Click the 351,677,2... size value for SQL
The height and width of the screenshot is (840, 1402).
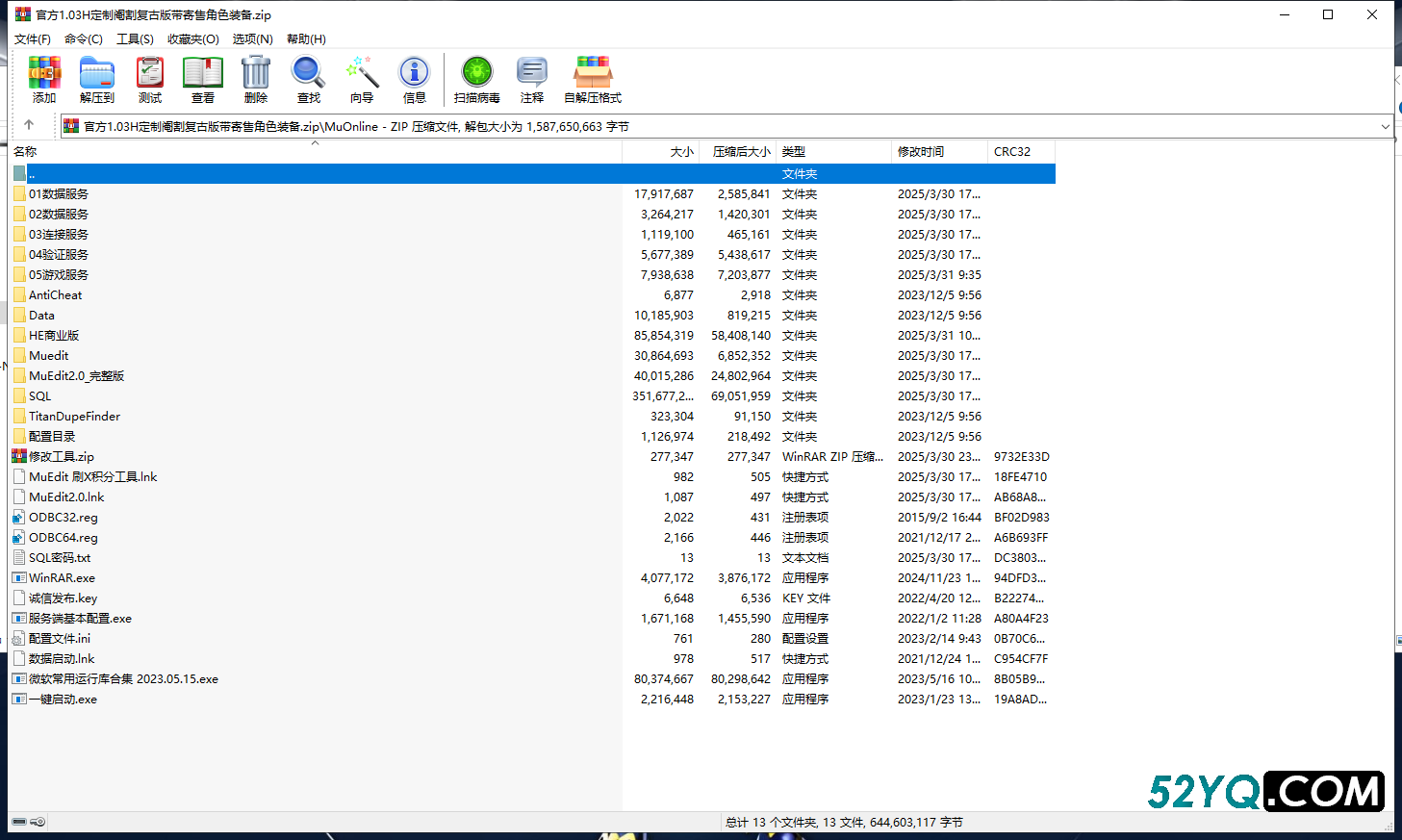tap(663, 395)
